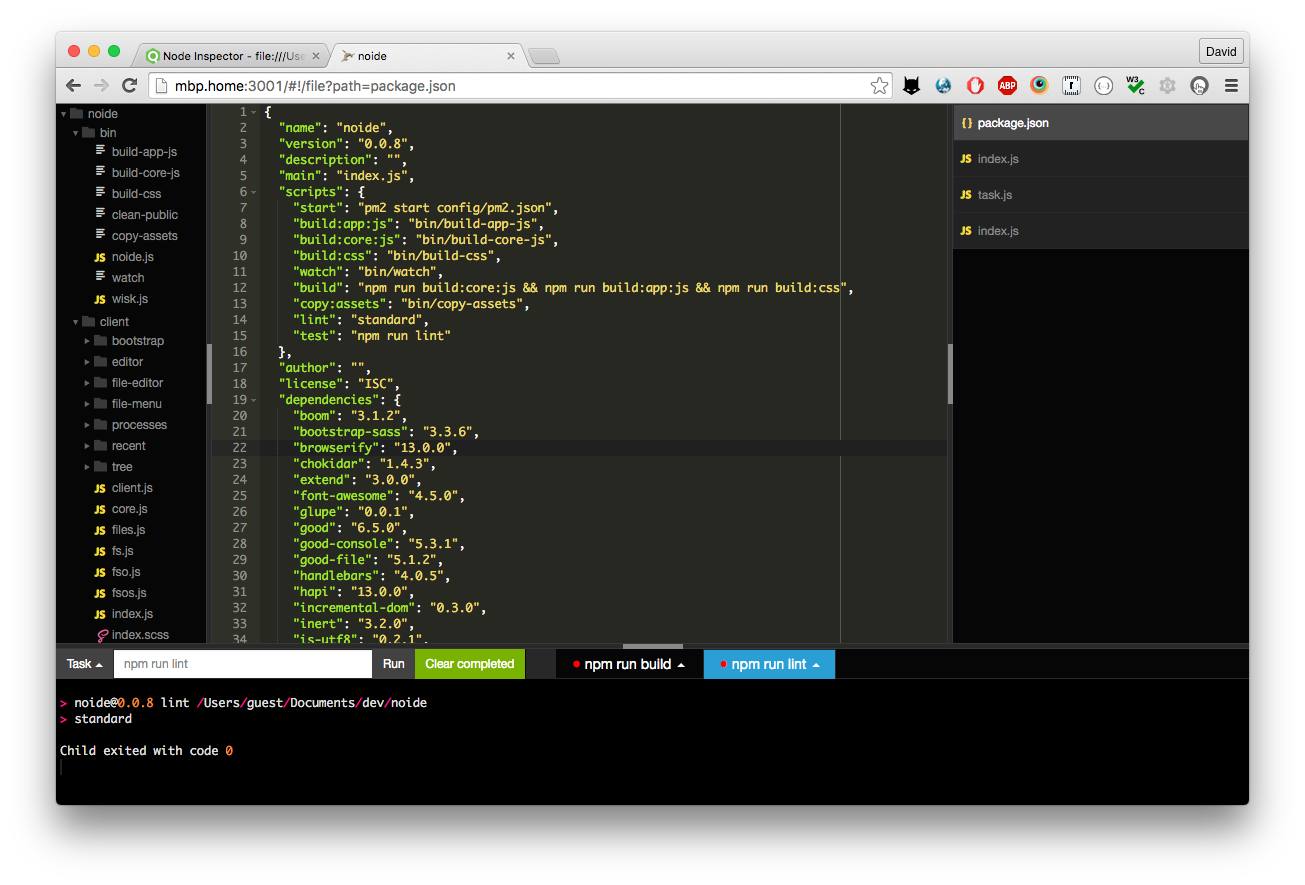The height and width of the screenshot is (885, 1305).
Task: Bookmark the page with the star icon
Action: tap(879, 86)
